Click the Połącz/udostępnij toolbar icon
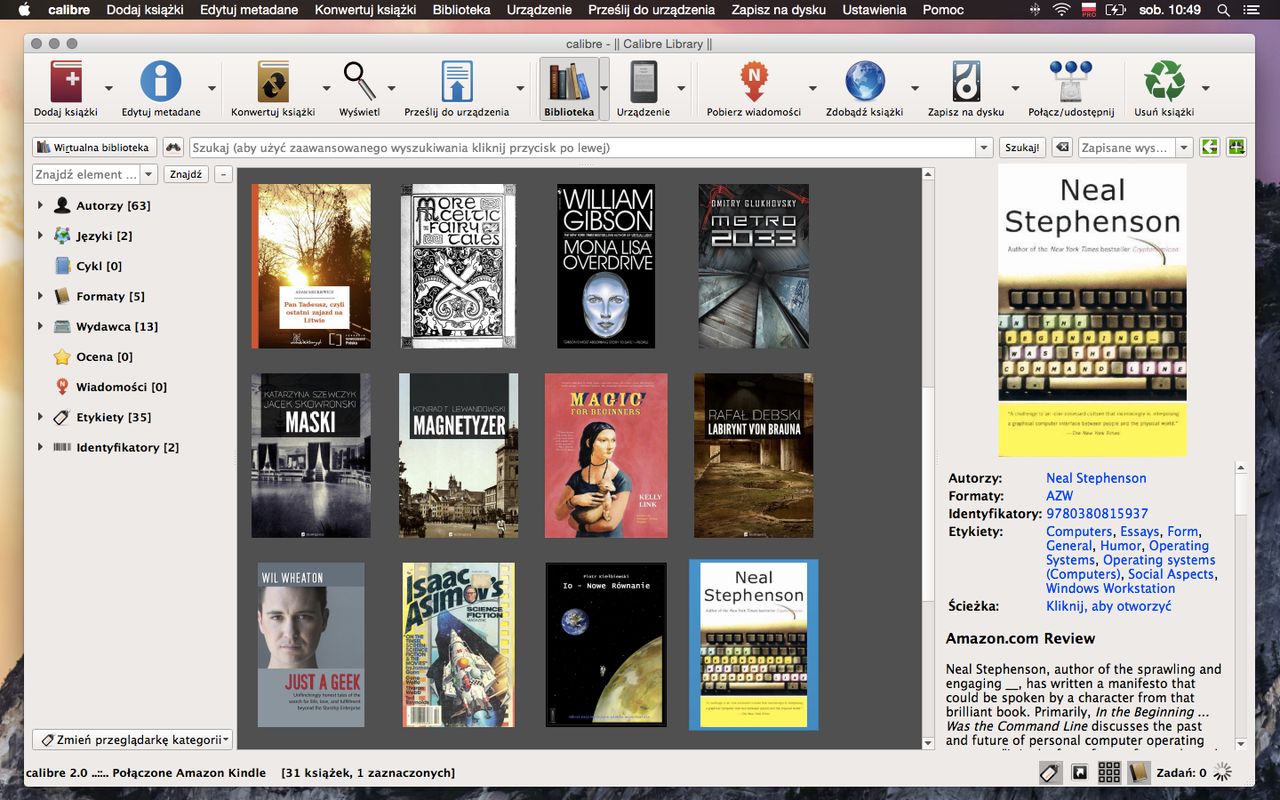The width and height of the screenshot is (1280, 800). [1070, 82]
